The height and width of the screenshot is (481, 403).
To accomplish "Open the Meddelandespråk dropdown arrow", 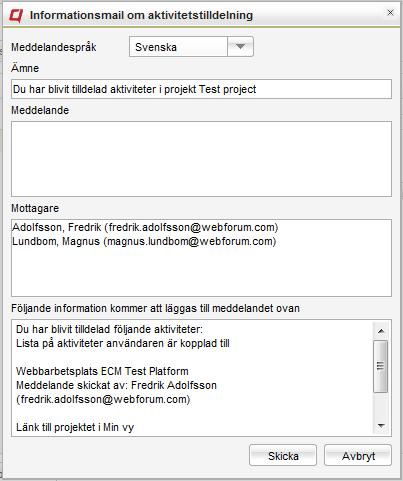I will click(x=240, y=47).
